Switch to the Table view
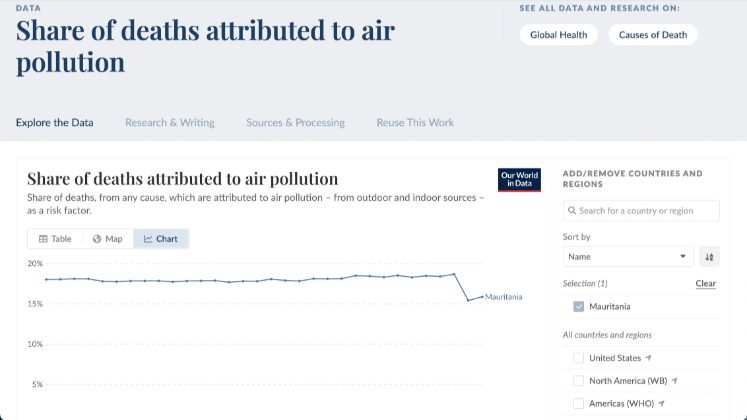The image size is (747, 420). [56, 239]
